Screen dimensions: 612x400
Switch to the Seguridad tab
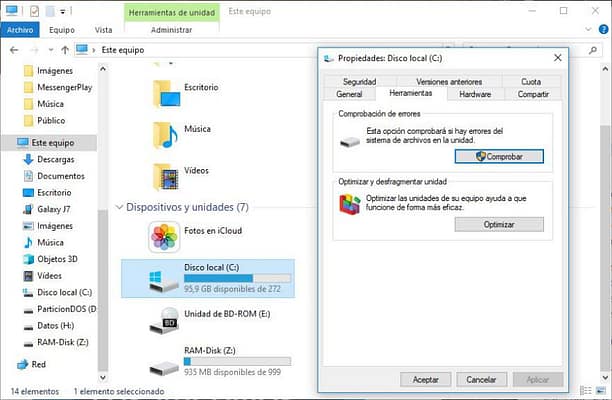tap(359, 82)
